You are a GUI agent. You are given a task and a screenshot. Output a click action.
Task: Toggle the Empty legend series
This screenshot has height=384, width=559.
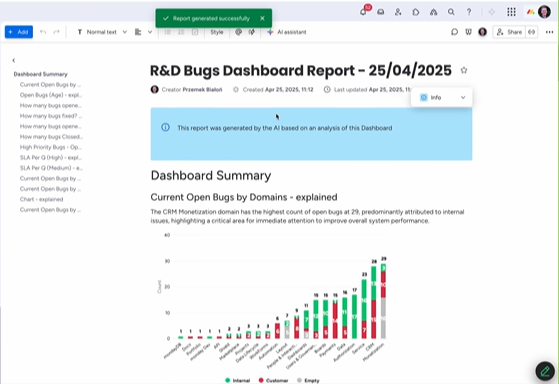pos(308,380)
